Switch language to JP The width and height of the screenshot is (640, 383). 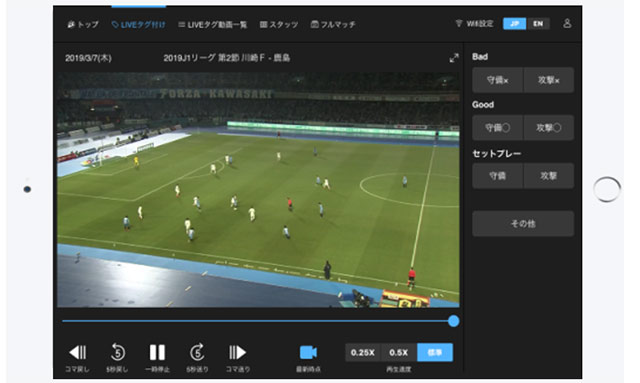click(514, 24)
